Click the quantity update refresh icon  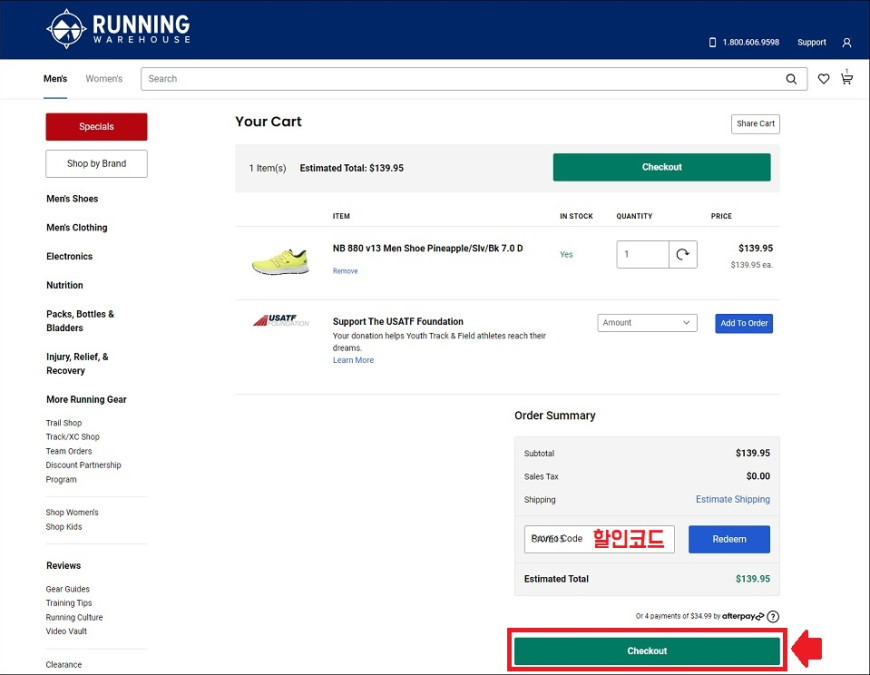[x=682, y=255]
